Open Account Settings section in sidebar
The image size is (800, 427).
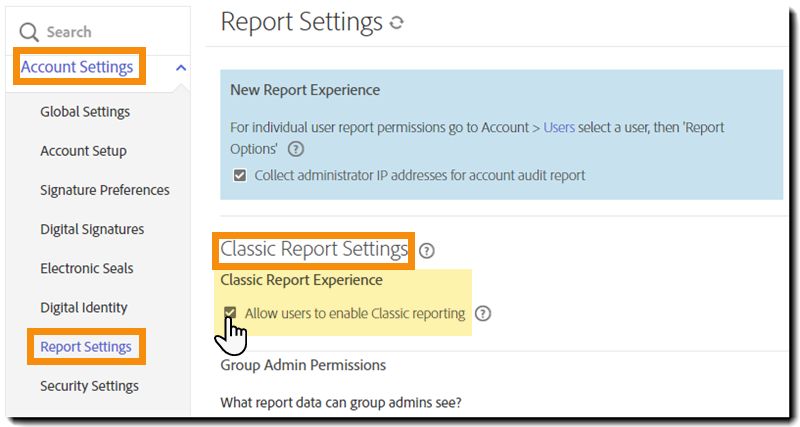(x=77, y=67)
